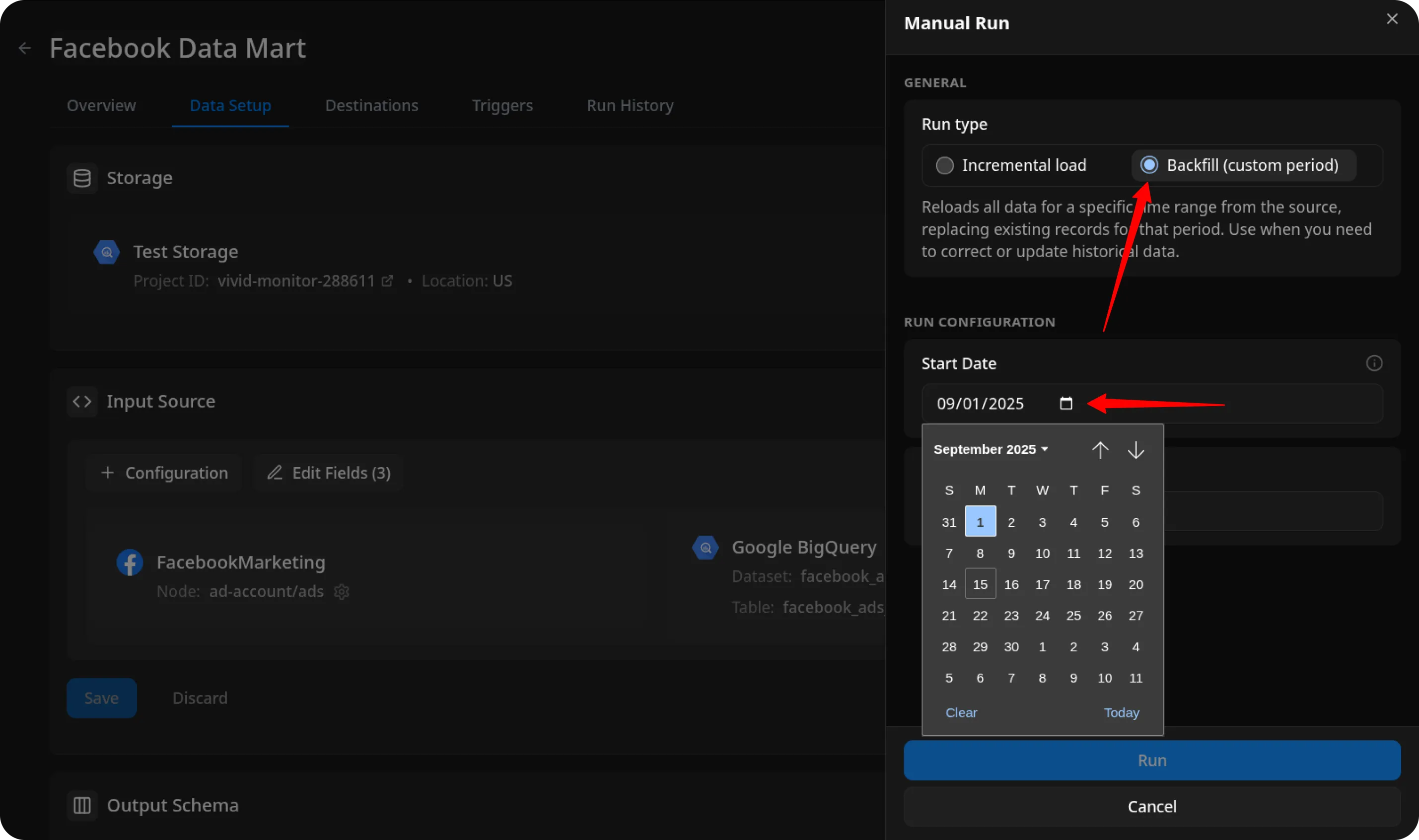Image resolution: width=1419 pixels, height=840 pixels.
Task: Expand the September 2025 month dropdown
Action: point(991,449)
